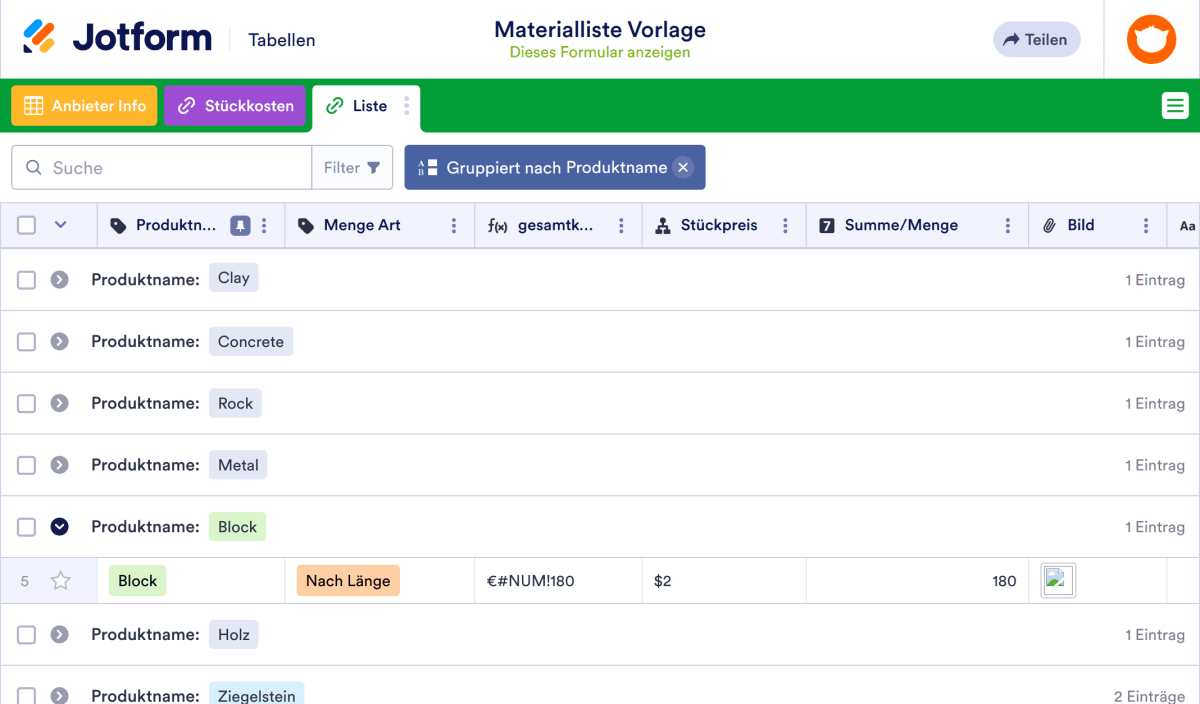This screenshot has width=1200, height=704.
Task: Remove the Gruppiert nach Produktname grouping
Action: [x=683, y=167]
